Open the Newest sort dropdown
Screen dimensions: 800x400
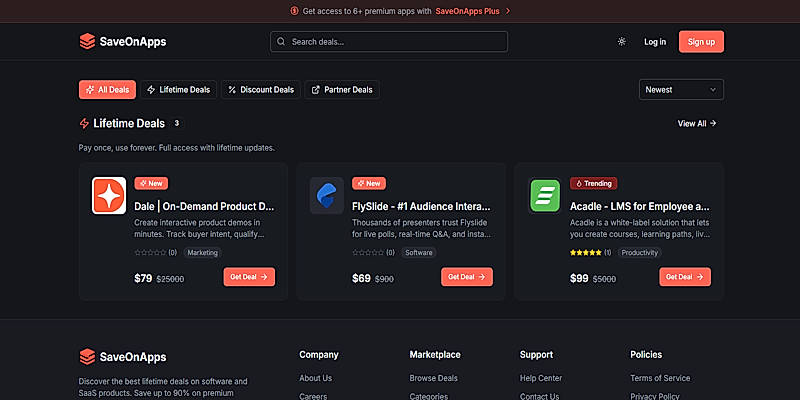681,90
